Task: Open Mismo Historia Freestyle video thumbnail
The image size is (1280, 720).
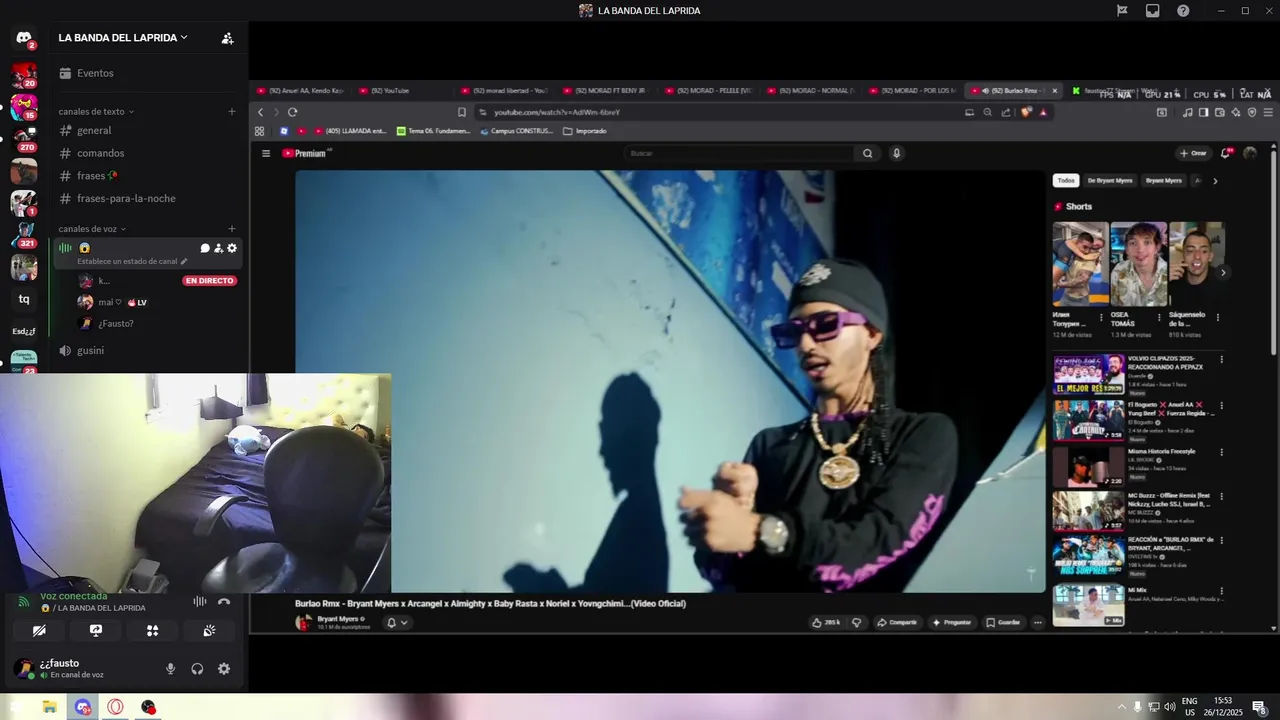Action: (x=1088, y=466)
